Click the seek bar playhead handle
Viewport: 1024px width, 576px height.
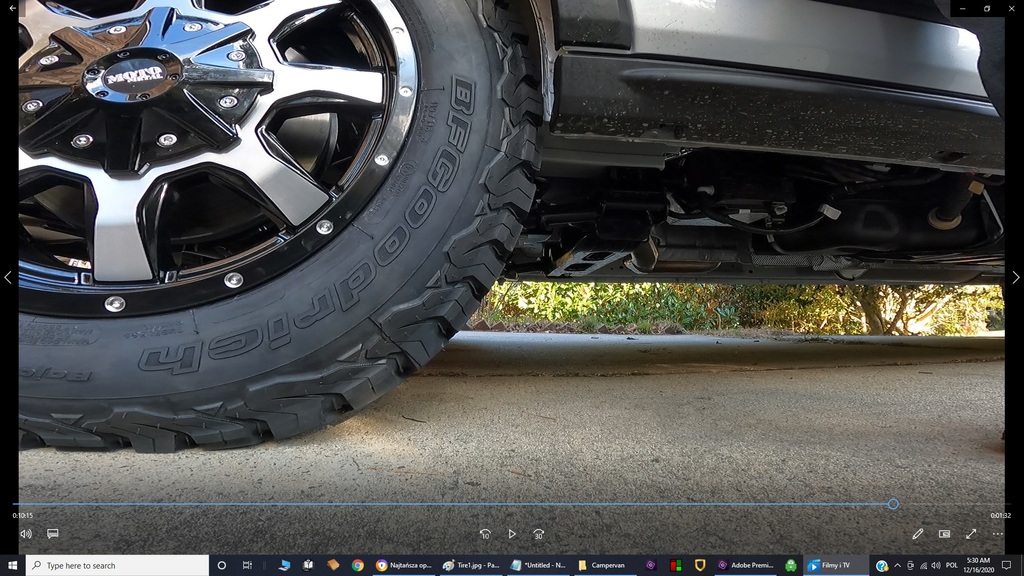pyautogui.click(x=893, y=504)
